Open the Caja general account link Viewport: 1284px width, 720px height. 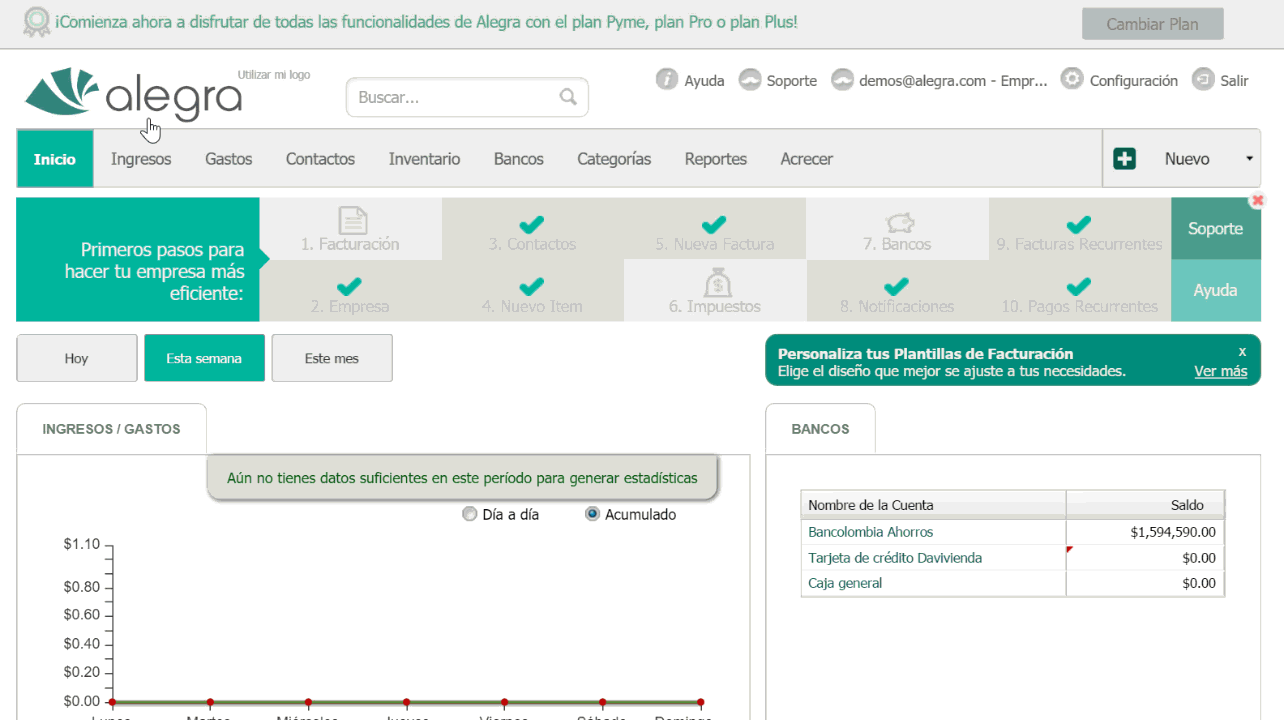coord(845,583)
